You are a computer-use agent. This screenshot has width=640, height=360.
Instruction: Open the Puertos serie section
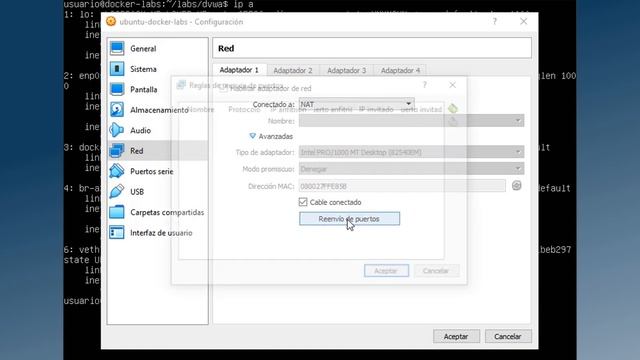point(158,171)
